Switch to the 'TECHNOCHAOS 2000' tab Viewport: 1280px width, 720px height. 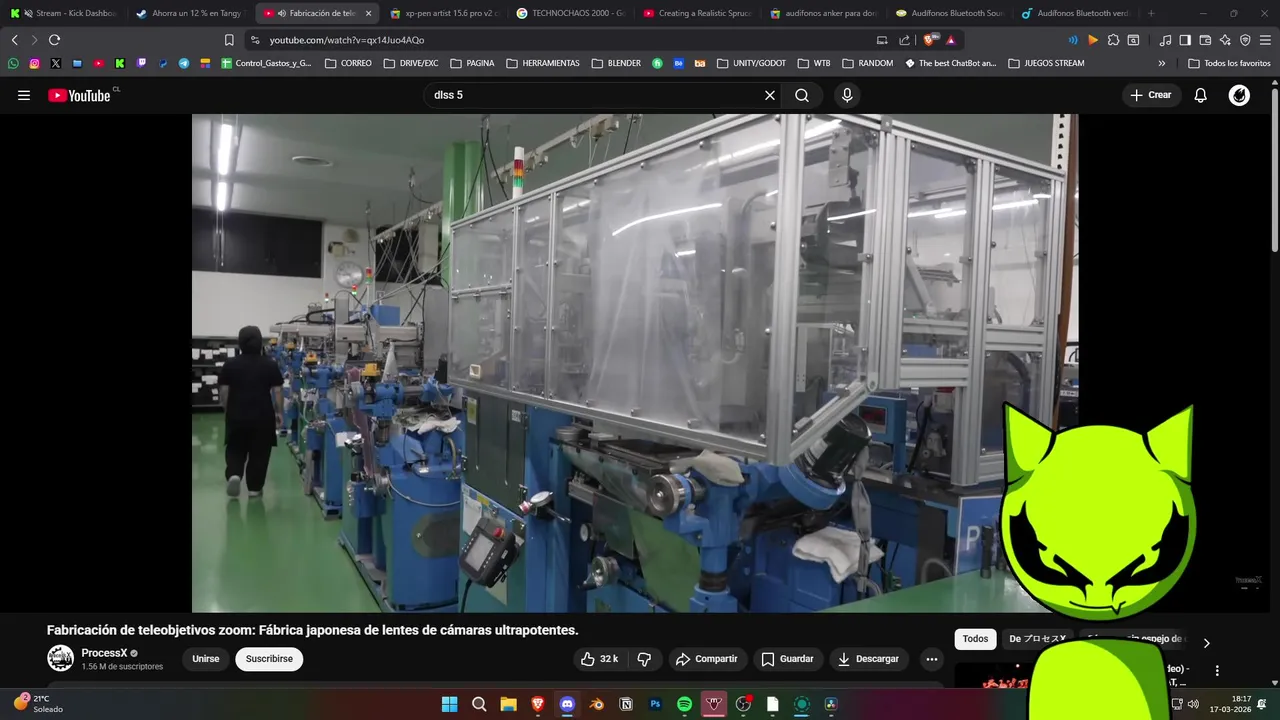click(x=570, y=13)
